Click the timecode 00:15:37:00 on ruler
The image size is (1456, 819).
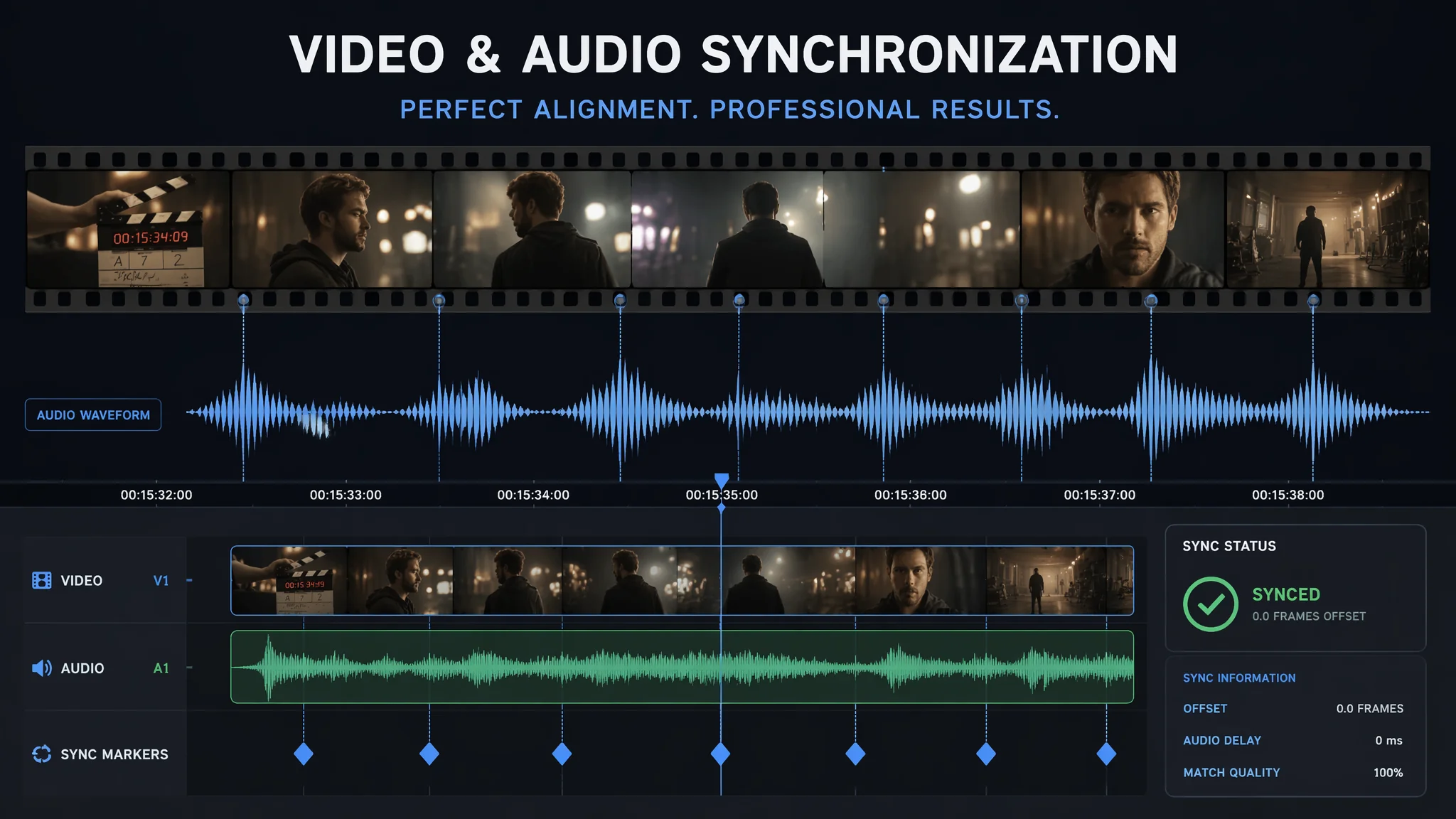click(1100, 495)
